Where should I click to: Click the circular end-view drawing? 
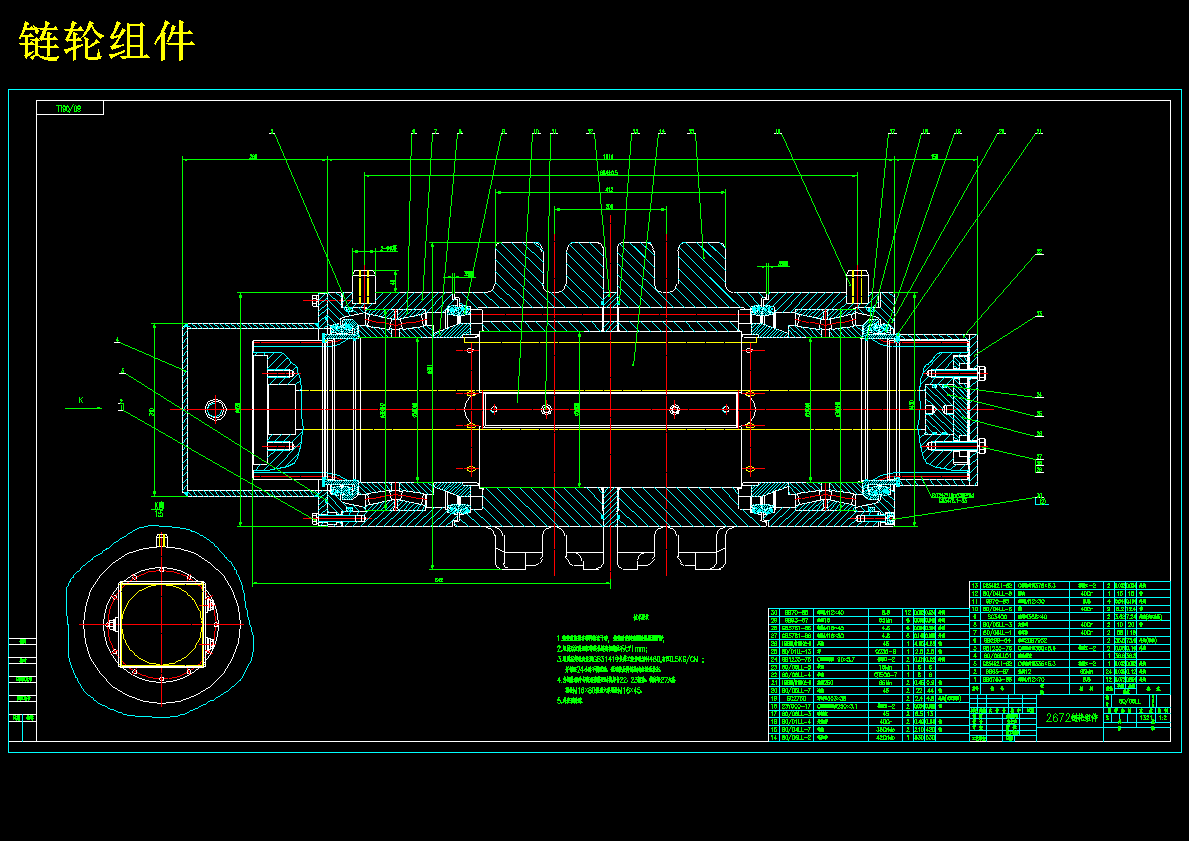coord(160,623)
